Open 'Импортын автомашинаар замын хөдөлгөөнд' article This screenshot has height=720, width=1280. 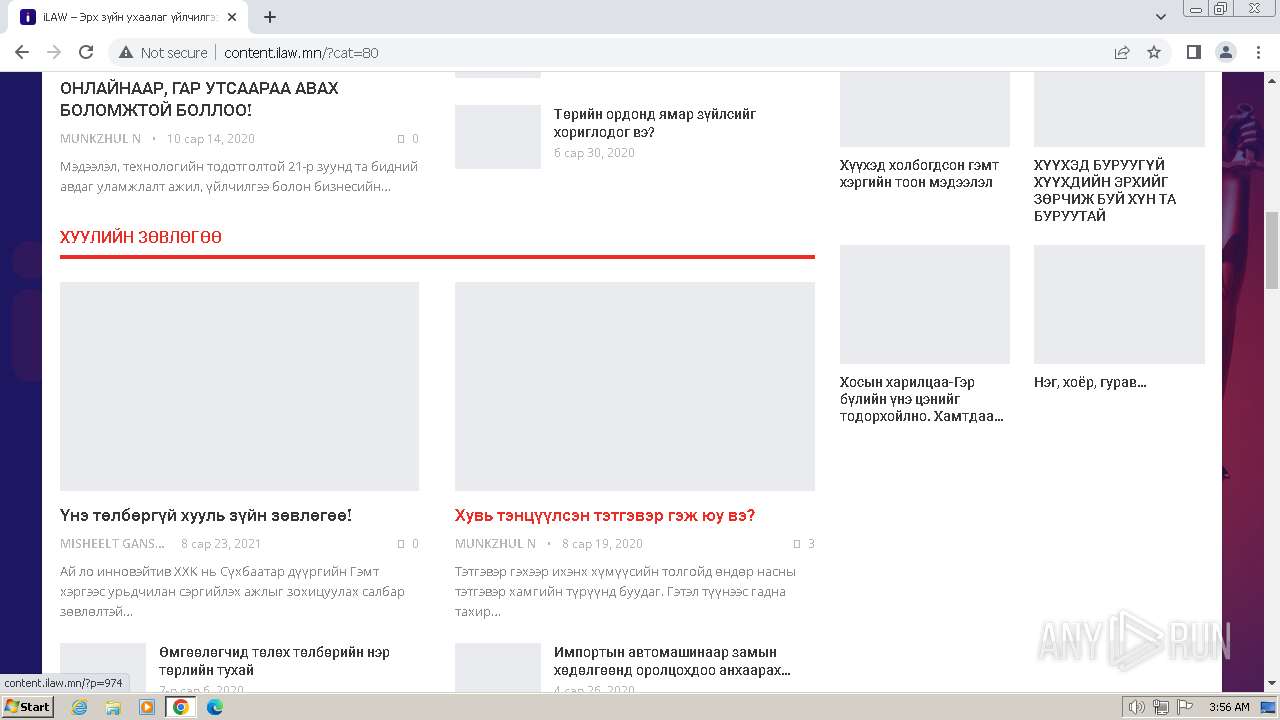[672, 661]
